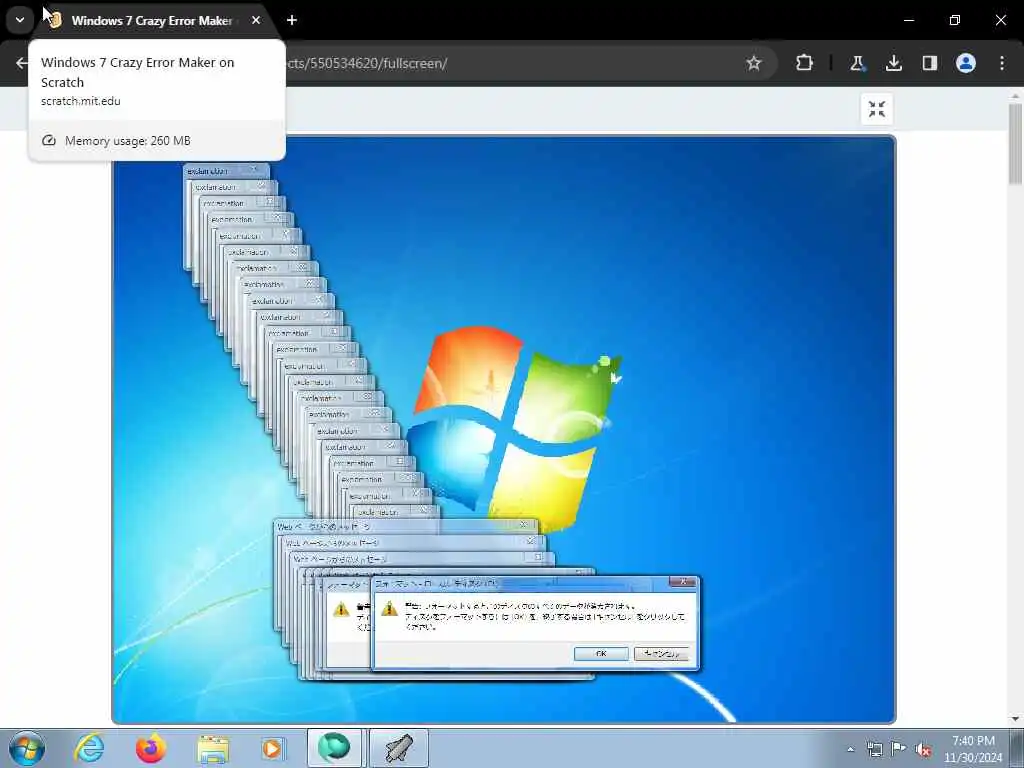Click the scrollbar down arrow
Image resolution: width=1024 pixels, height=768 pixels.
[1015, 718]
